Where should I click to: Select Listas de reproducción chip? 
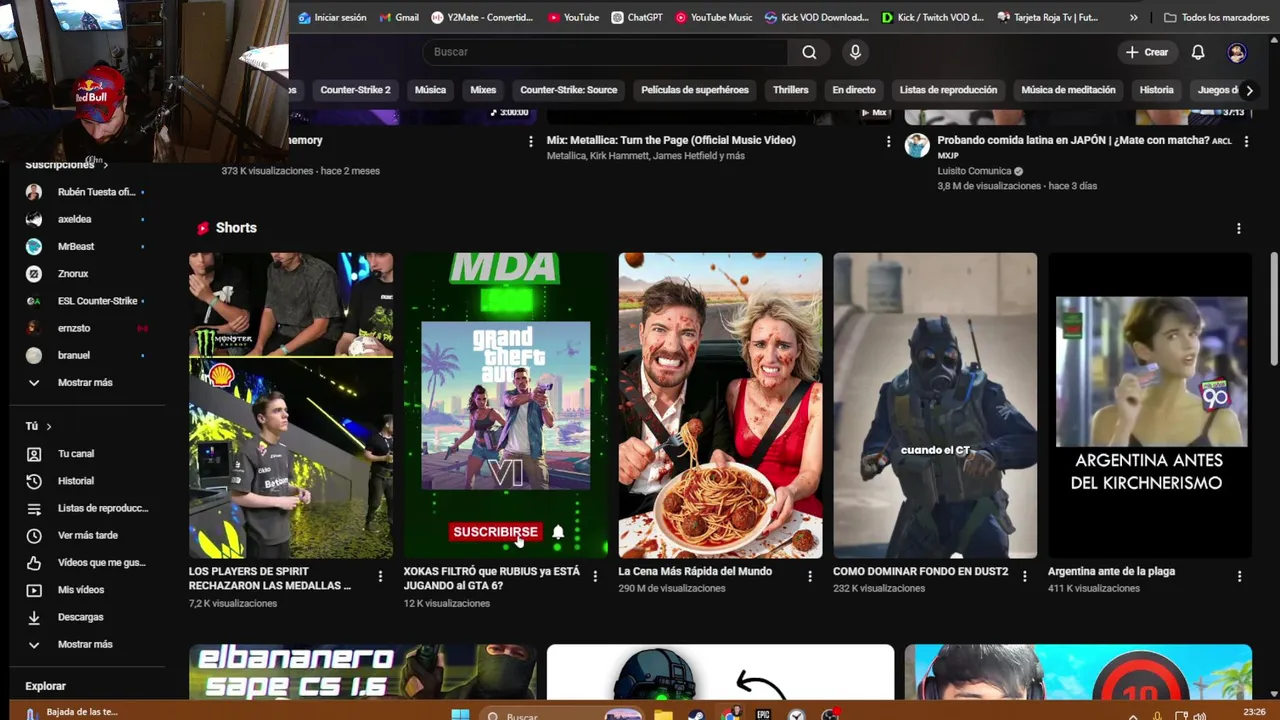[948, 90]
